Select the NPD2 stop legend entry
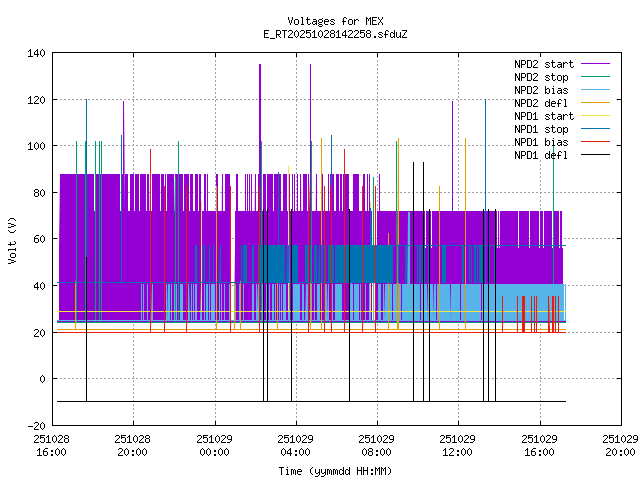Screen dimensions: 640x480 [x=541, y=77]
